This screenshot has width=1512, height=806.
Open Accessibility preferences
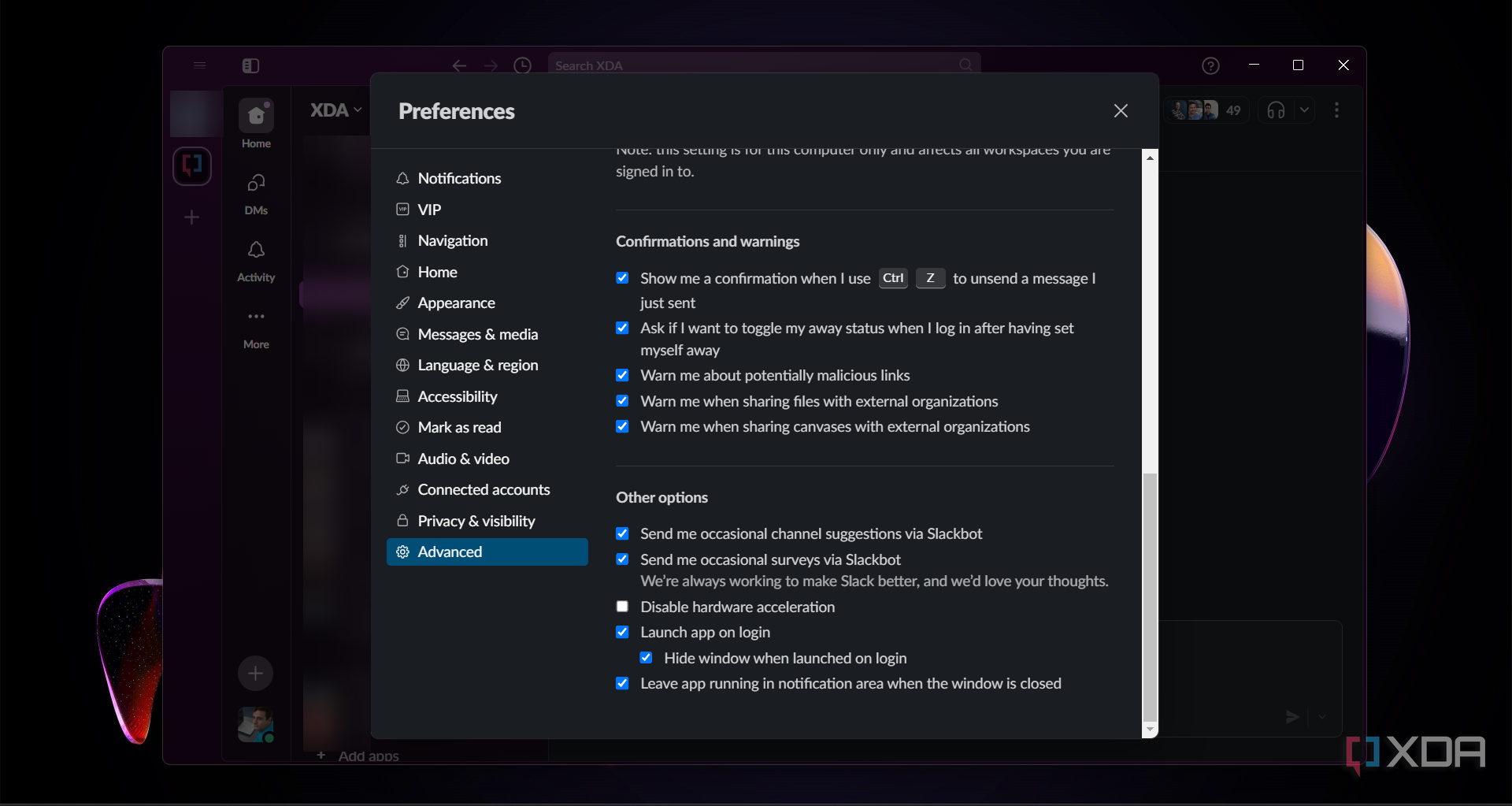coord(487,396)
